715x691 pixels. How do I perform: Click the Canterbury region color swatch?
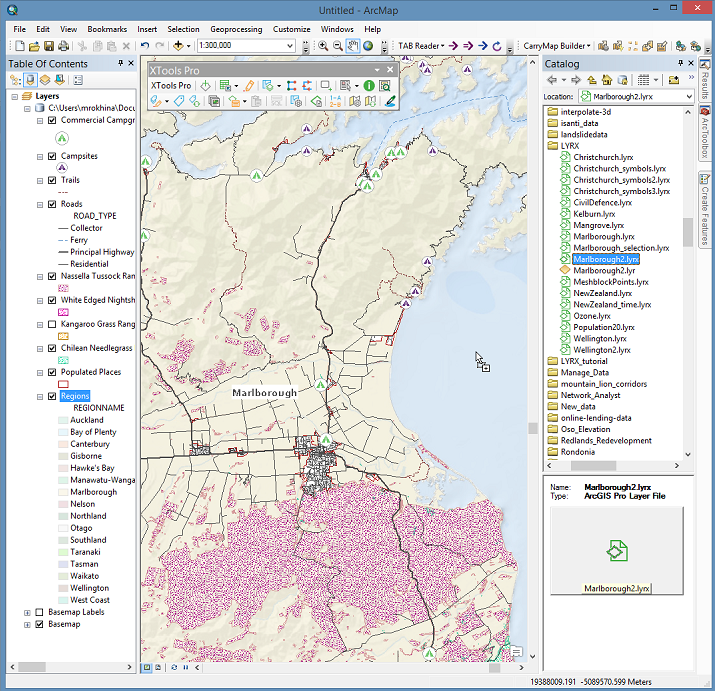click(63, 444)
